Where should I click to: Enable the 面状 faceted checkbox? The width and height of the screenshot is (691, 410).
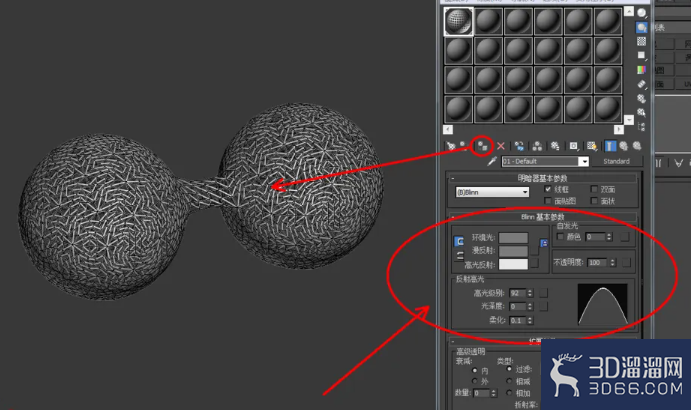(x=594, y=201)
